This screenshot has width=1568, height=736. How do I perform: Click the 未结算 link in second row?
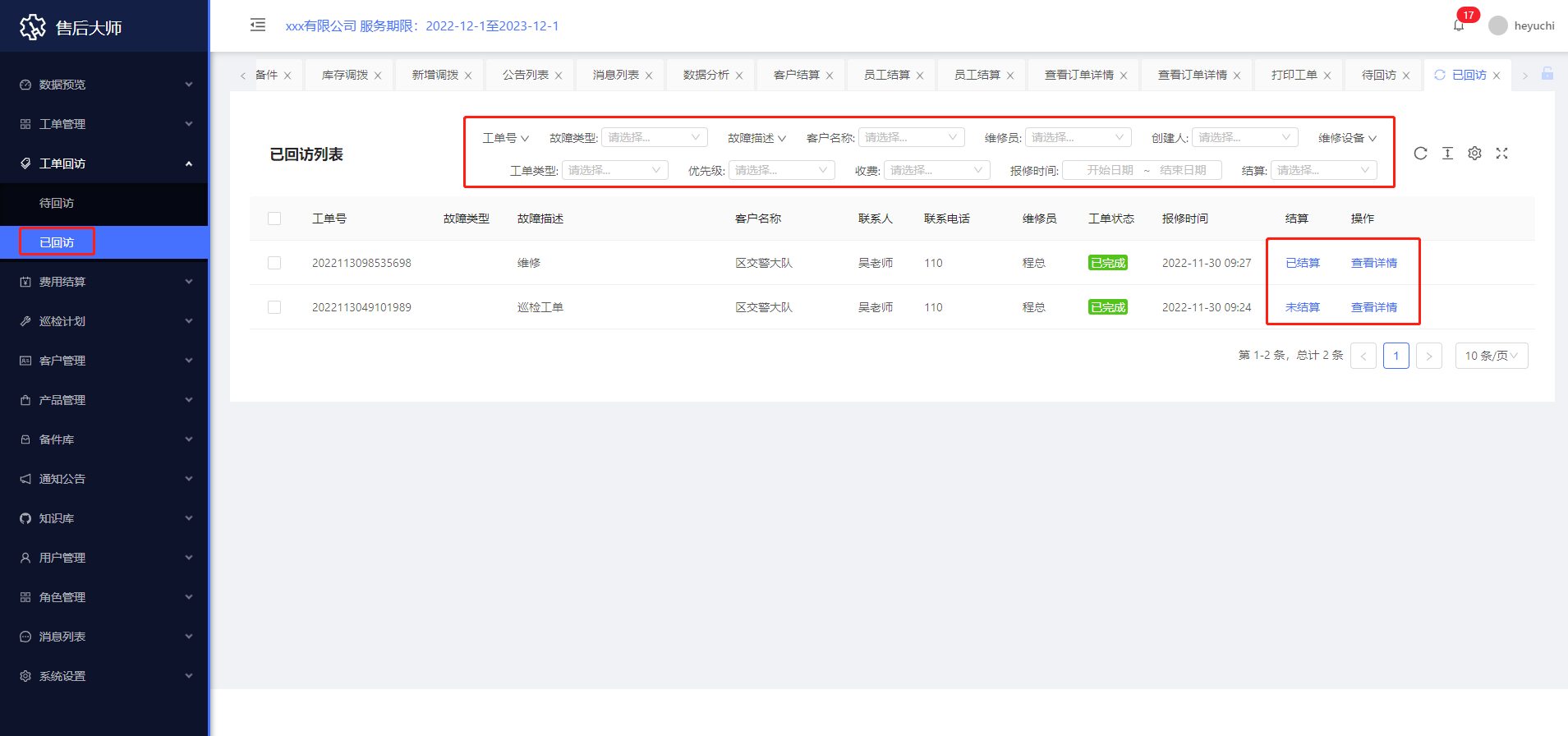click(x=1302, y=307)
